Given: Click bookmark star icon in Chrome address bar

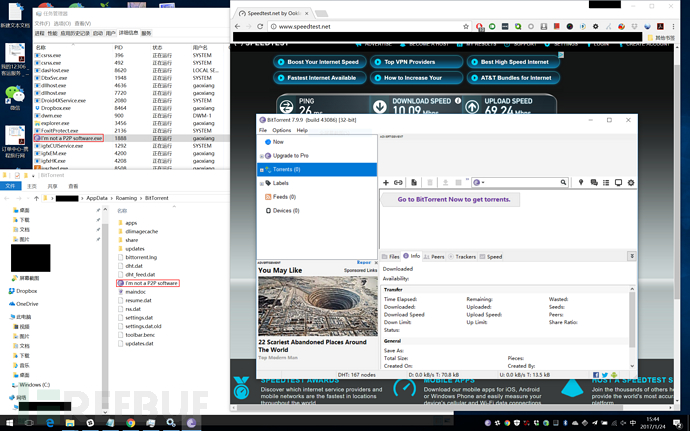Looking at the screenshot, I should [466, 26].
